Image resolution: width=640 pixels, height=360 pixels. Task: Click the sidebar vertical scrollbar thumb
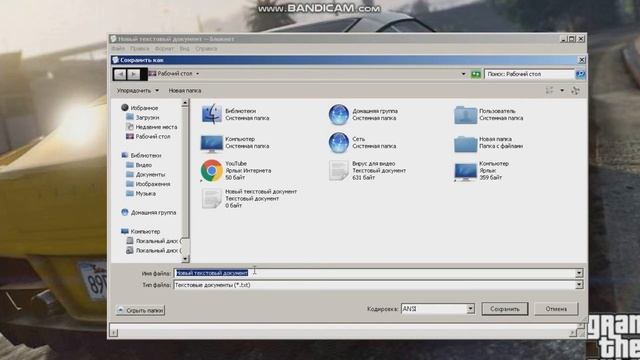[185, 172]
